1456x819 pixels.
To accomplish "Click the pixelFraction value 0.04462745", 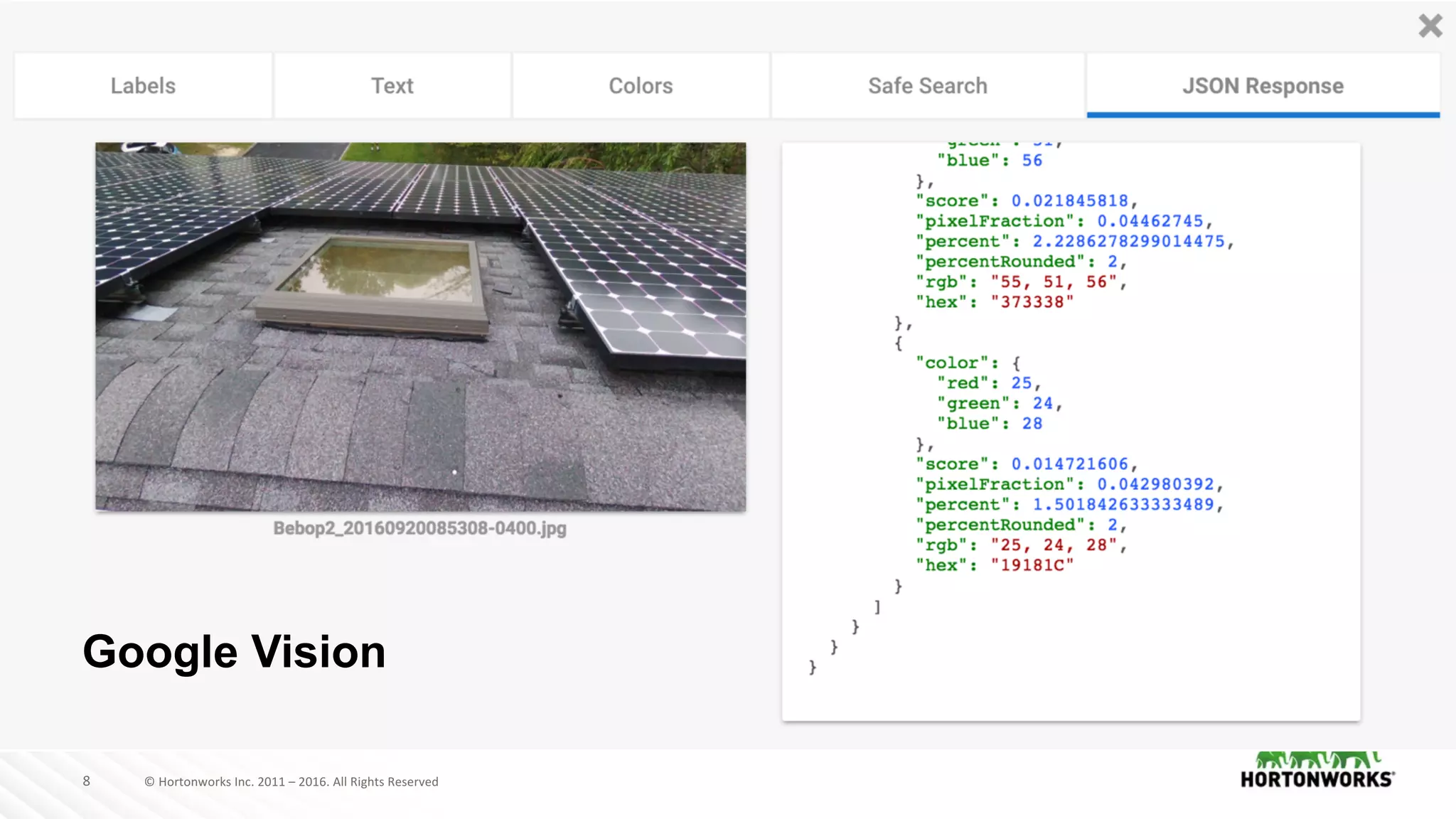I will (x=1150, y=221).
